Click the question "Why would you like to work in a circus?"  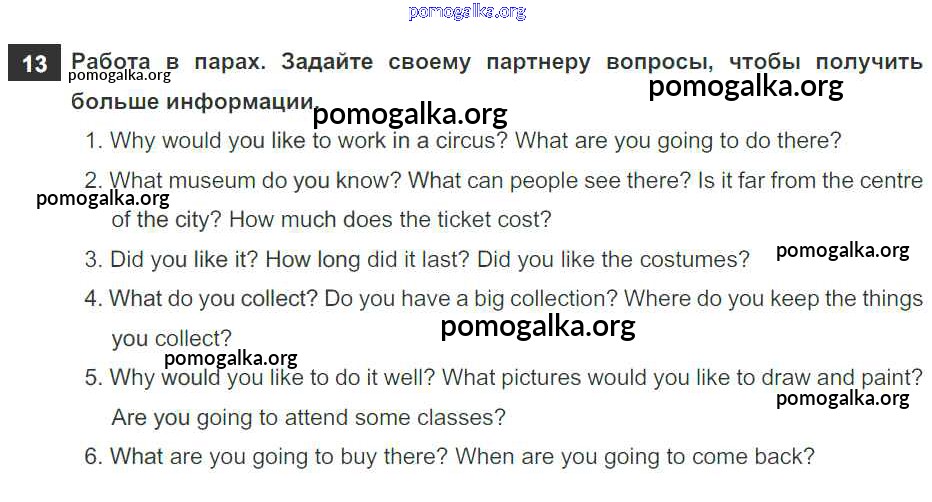pyautogui.click(x=309, y=141)
